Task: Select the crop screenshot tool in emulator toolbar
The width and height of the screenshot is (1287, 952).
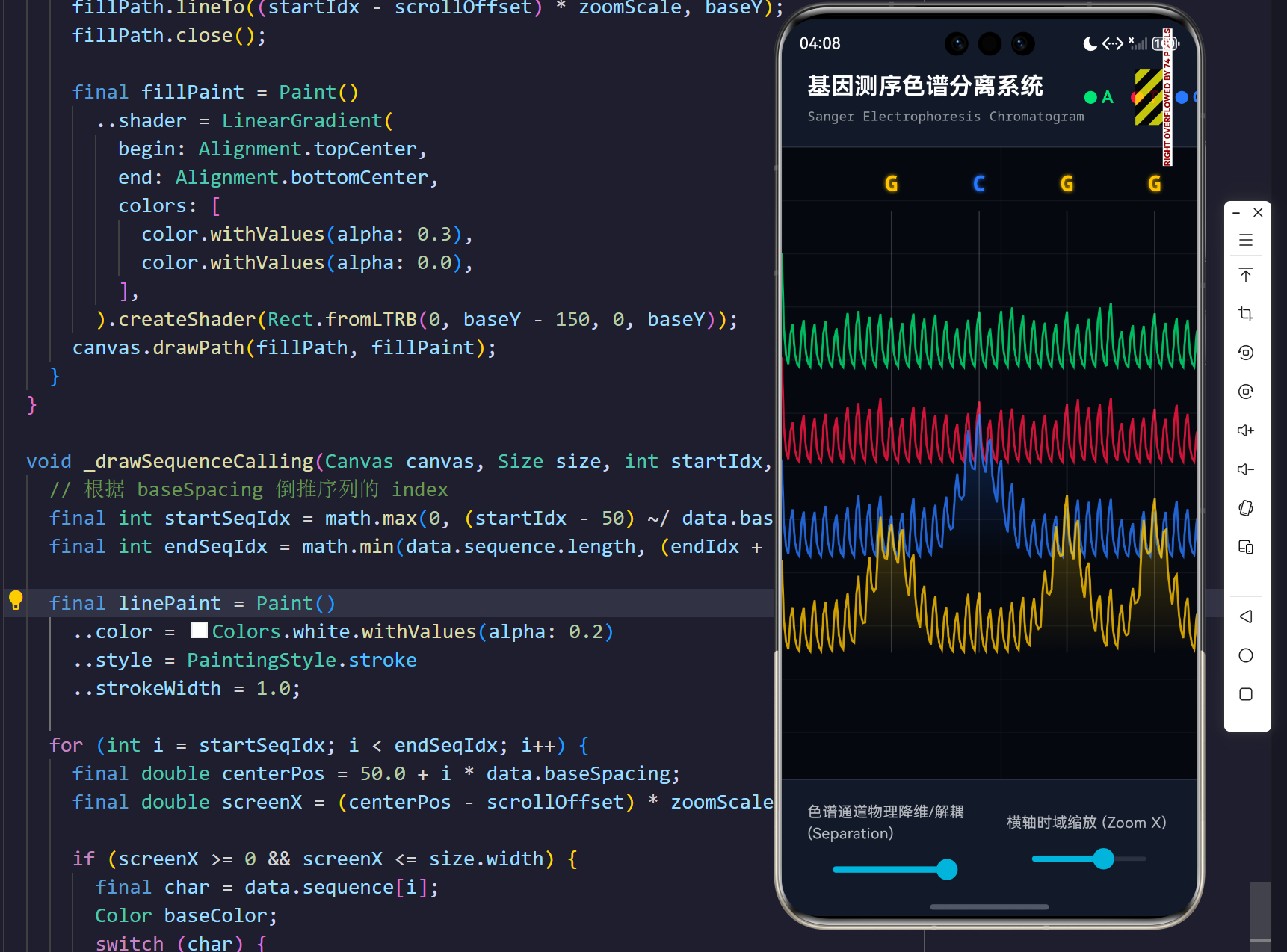Action: tap(1246, 314)
